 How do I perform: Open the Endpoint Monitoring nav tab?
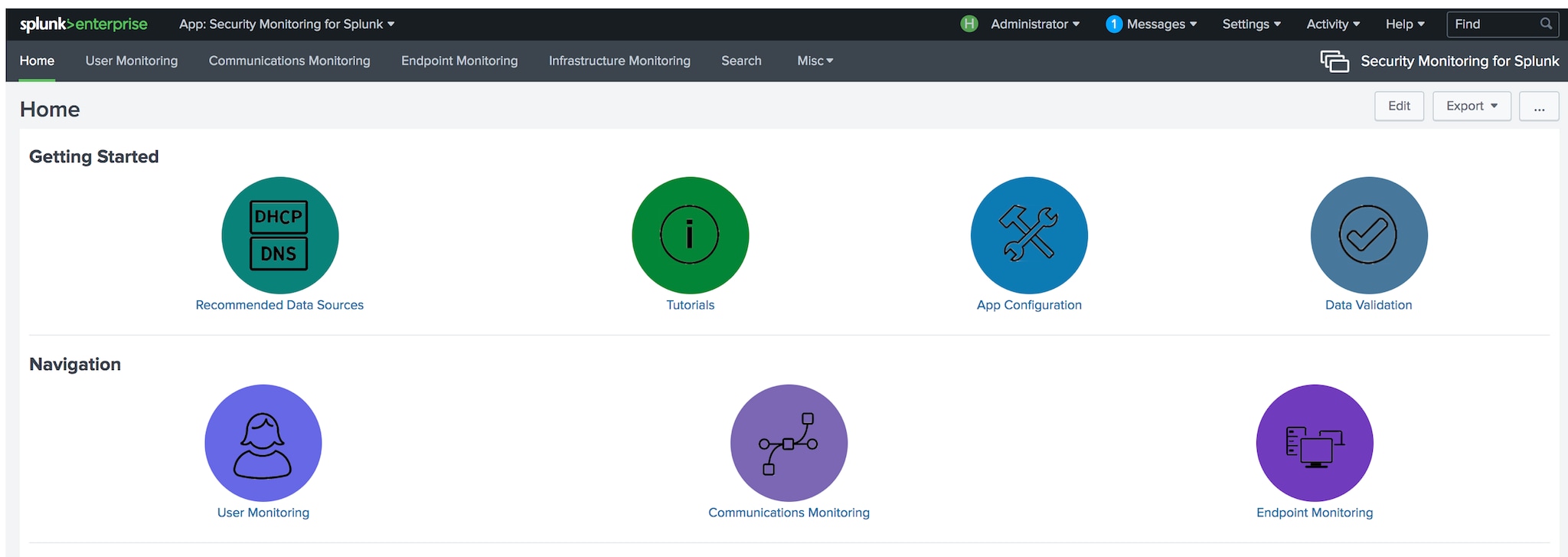point(459,61)
